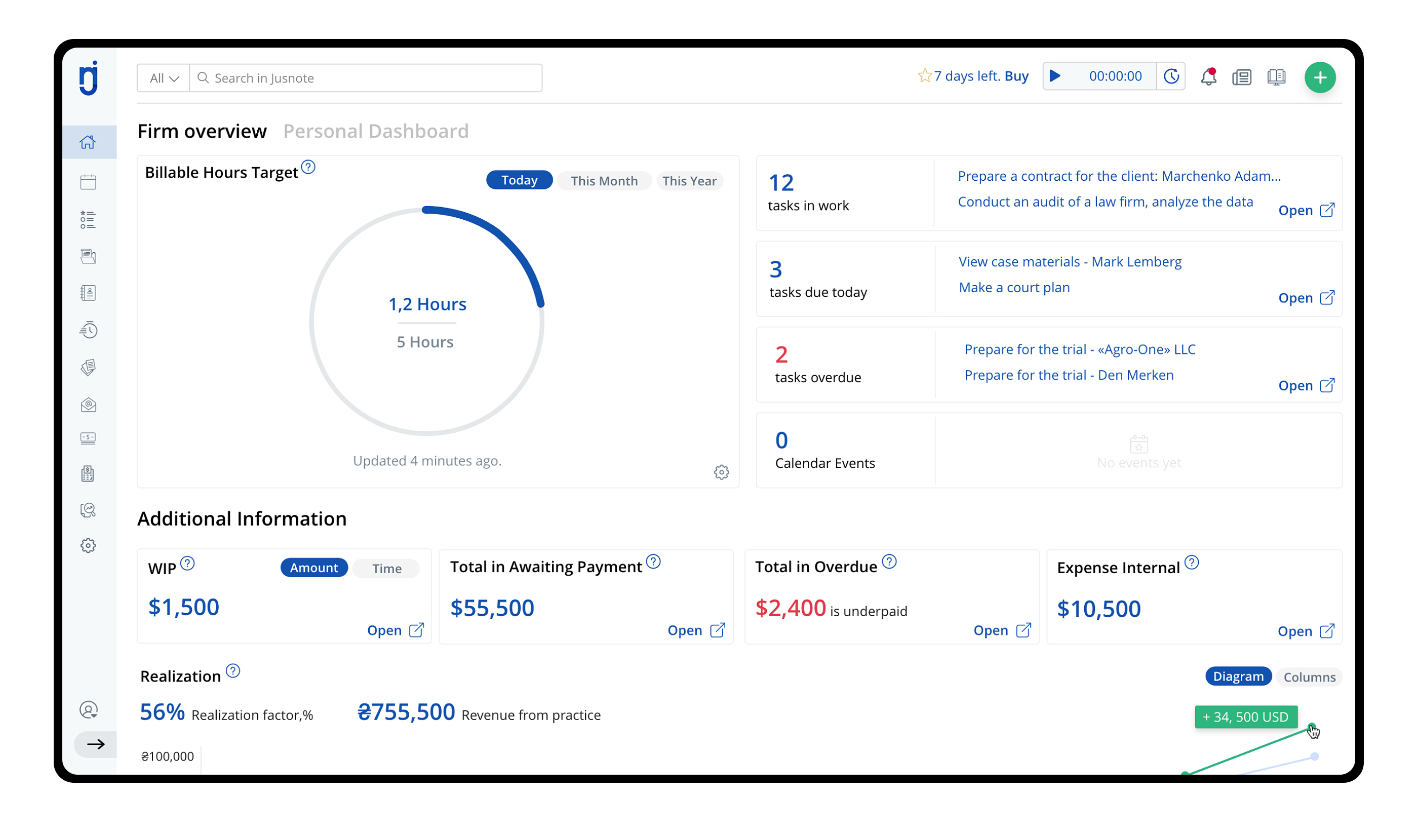Select the Firm overview tab
1418x840 pixels.
(x=202, y=131)
